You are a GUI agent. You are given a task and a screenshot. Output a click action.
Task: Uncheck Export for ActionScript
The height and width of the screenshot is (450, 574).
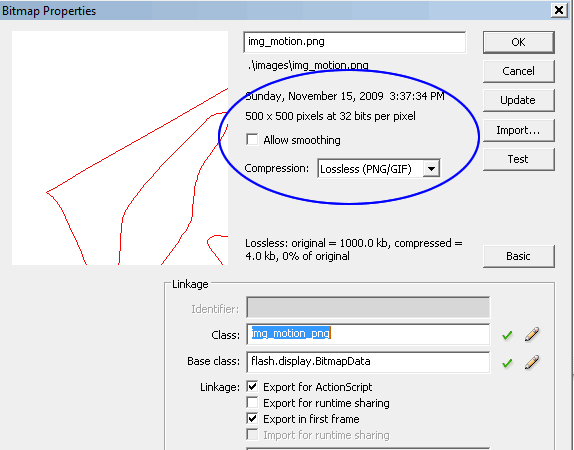point(252,386)
